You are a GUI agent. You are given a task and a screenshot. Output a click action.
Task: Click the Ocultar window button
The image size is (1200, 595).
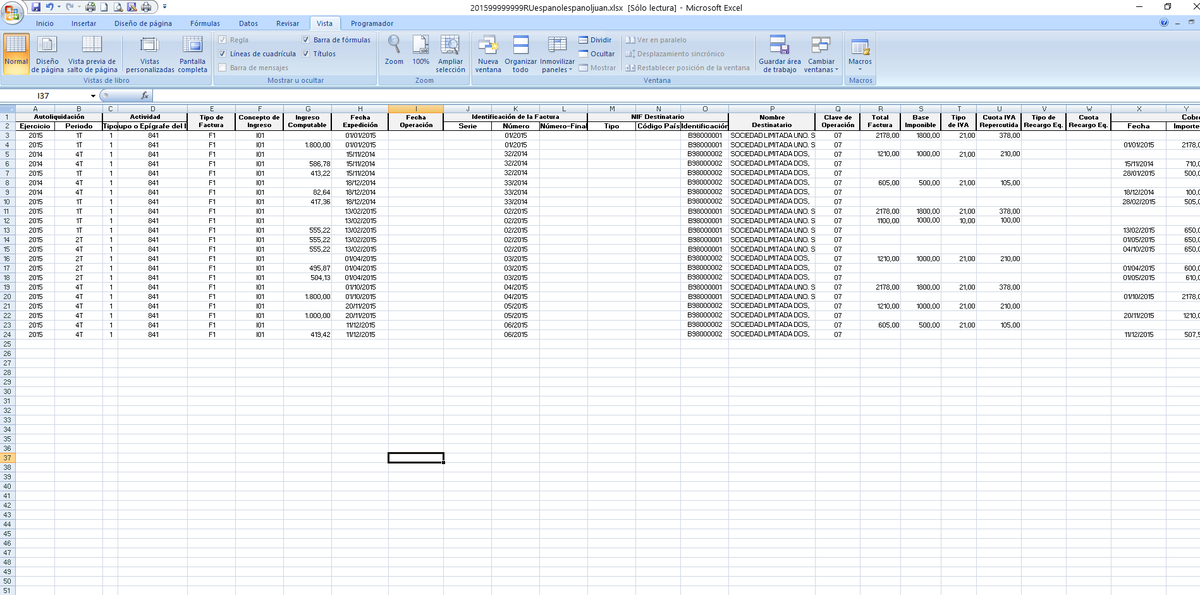tap(597, 54)
